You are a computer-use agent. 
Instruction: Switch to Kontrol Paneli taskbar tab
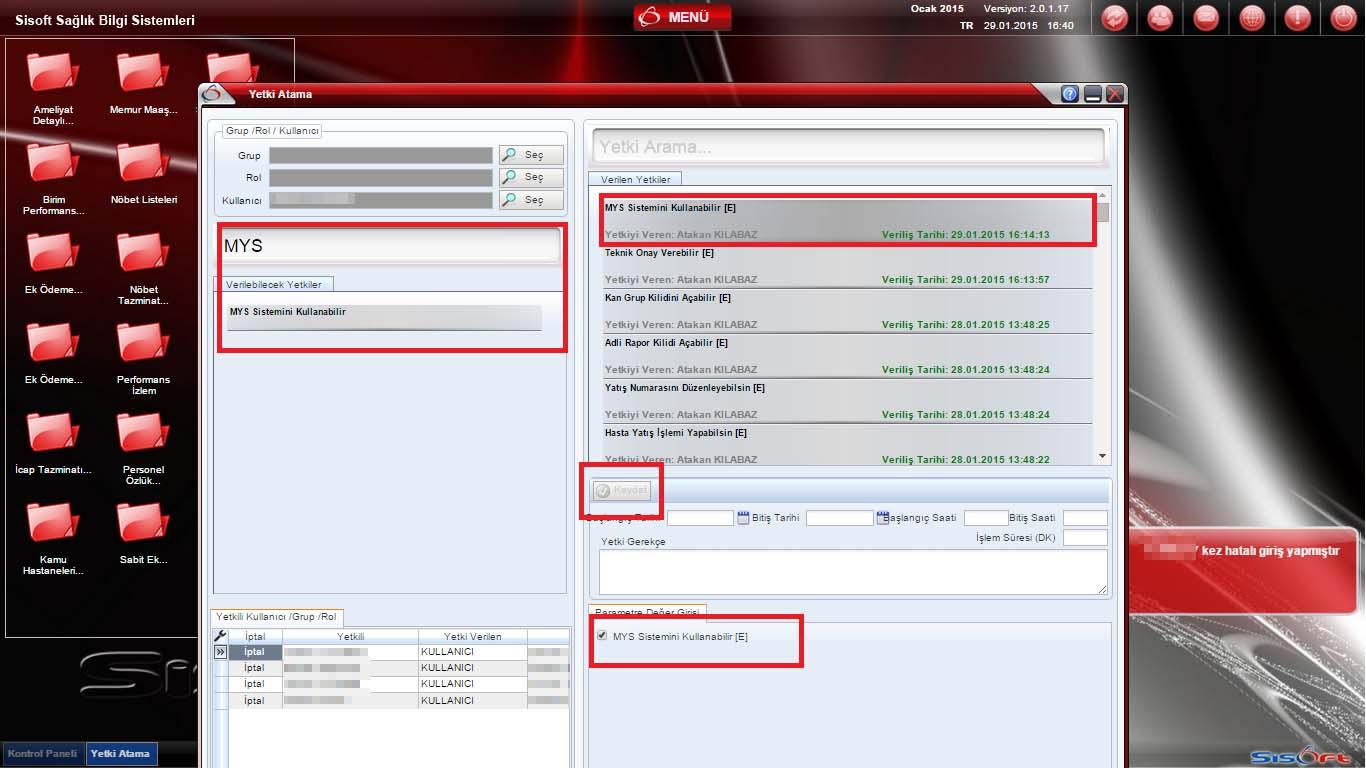pos(44,754)
